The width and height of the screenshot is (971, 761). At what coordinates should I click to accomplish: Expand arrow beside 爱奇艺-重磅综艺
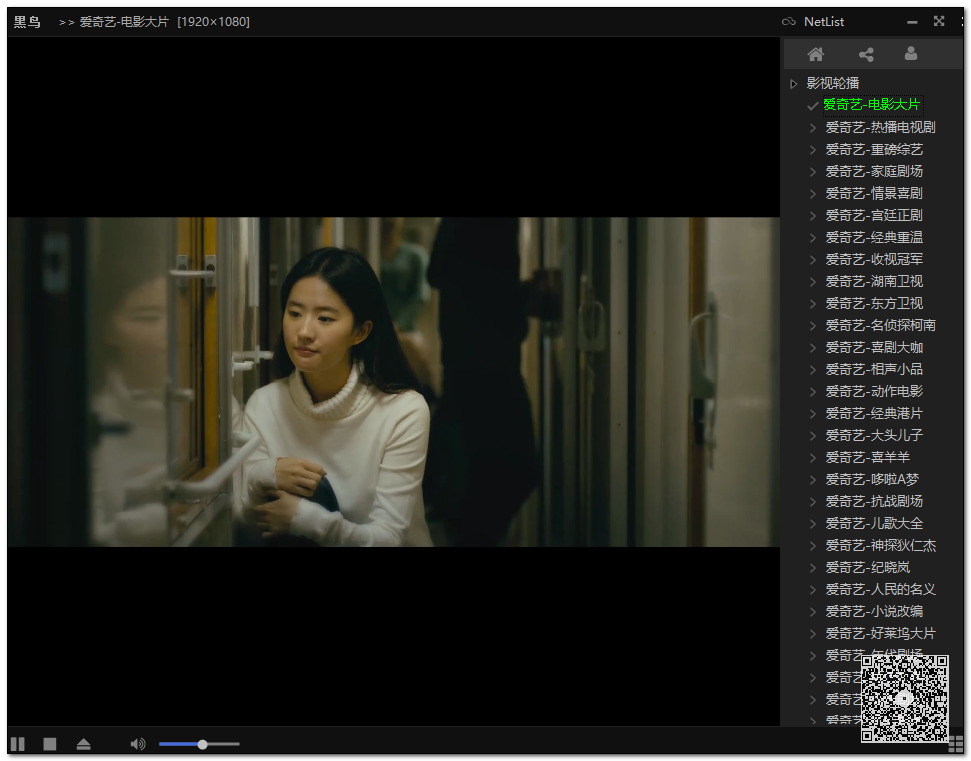pyautogui.click(x=812, y=150)
